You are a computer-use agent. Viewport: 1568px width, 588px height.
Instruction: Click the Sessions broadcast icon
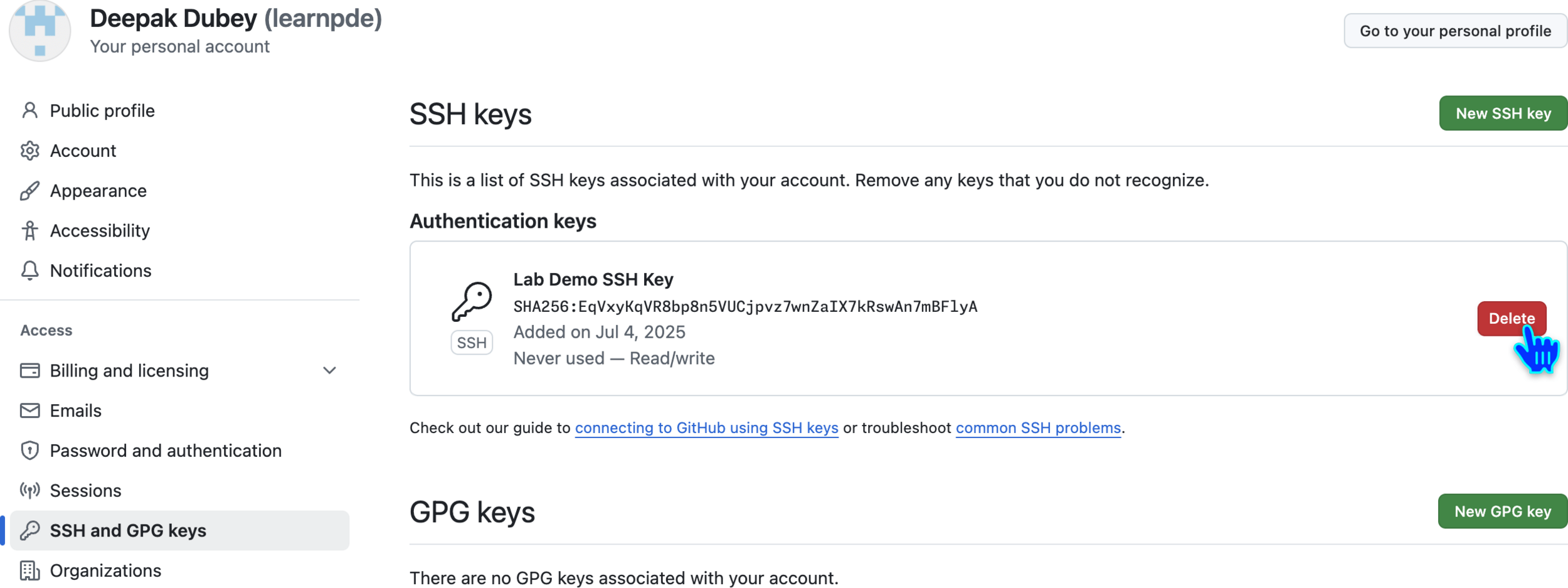click(x=29, y=490)
